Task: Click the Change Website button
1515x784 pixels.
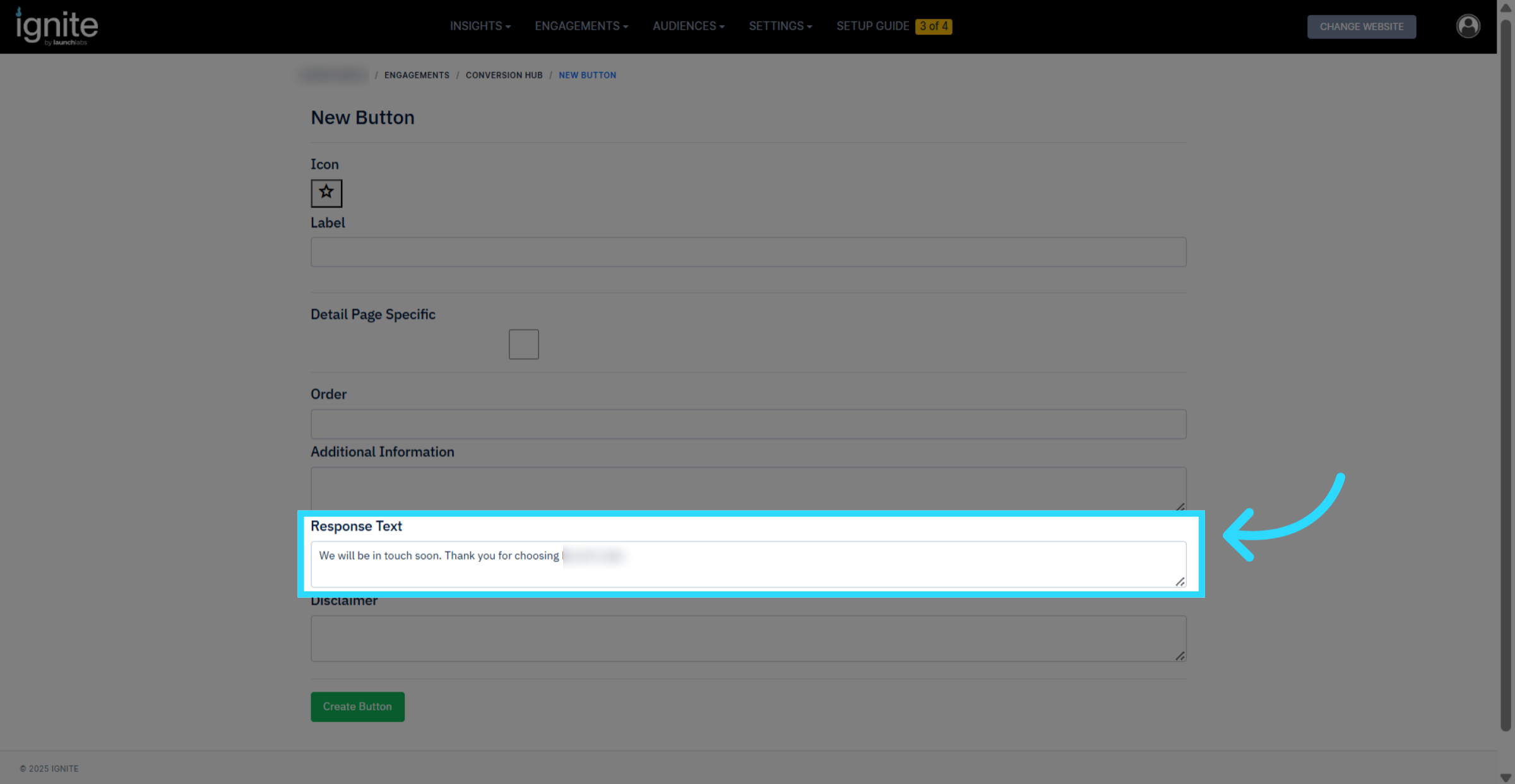Action: pyautogui.click(x=1361, y=27)
